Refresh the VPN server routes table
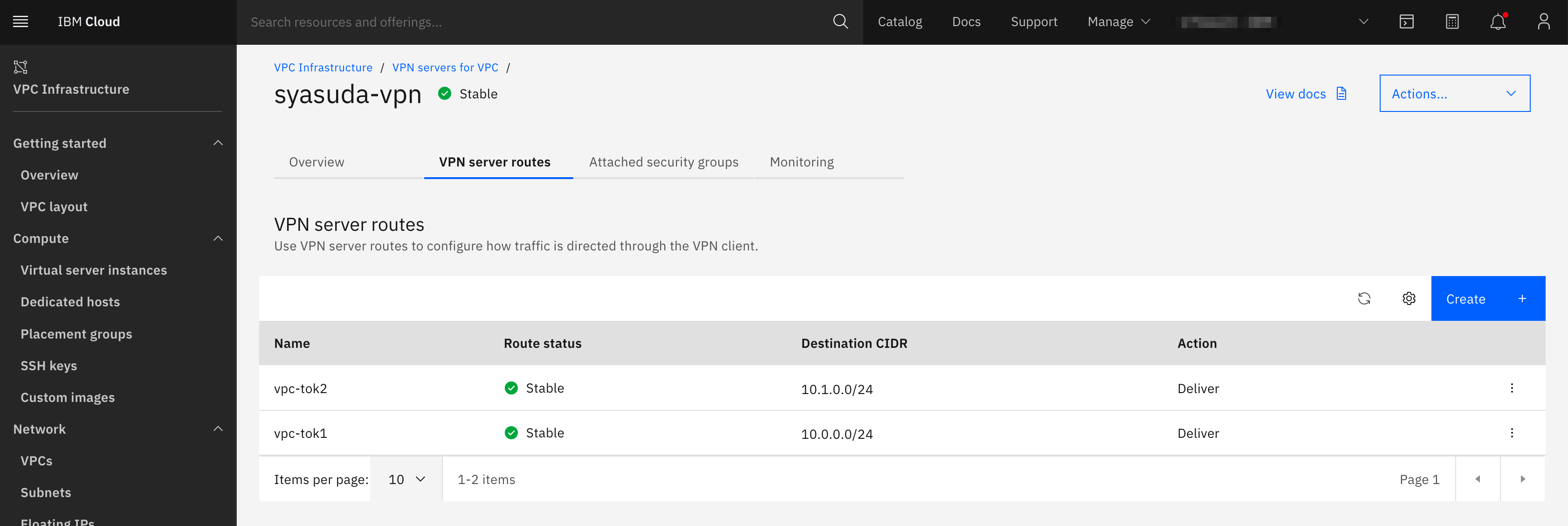Image resolution: width=1568 pixels, height=526 pixels. 1364,298
